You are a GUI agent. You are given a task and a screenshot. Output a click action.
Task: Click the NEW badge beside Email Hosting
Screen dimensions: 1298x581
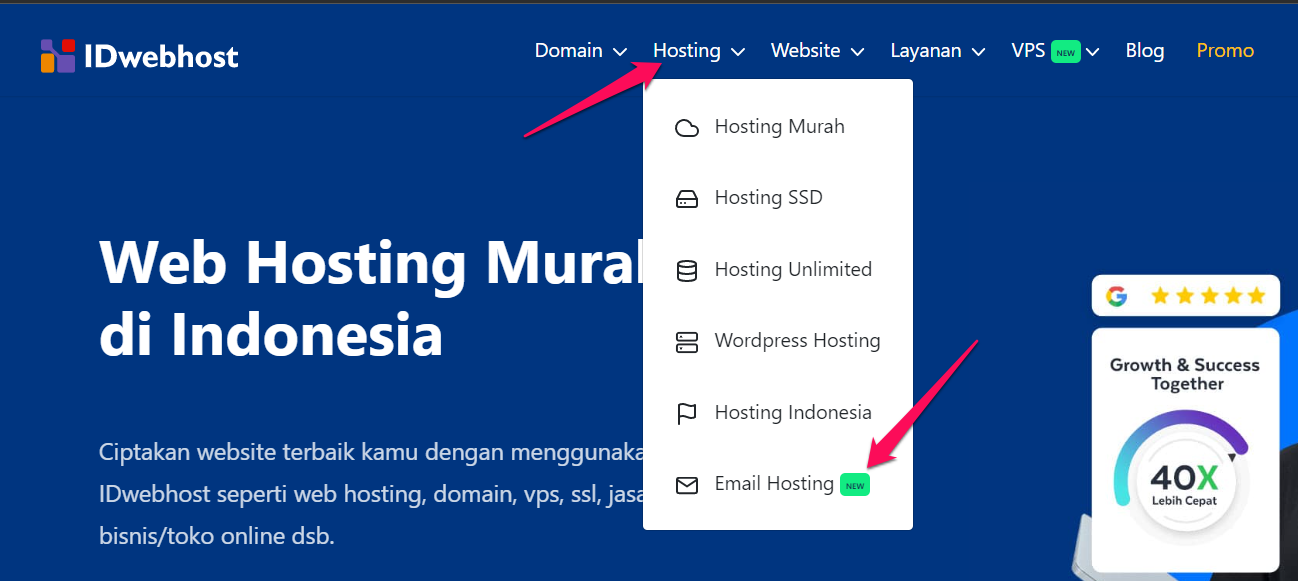(x=855, y=485)
